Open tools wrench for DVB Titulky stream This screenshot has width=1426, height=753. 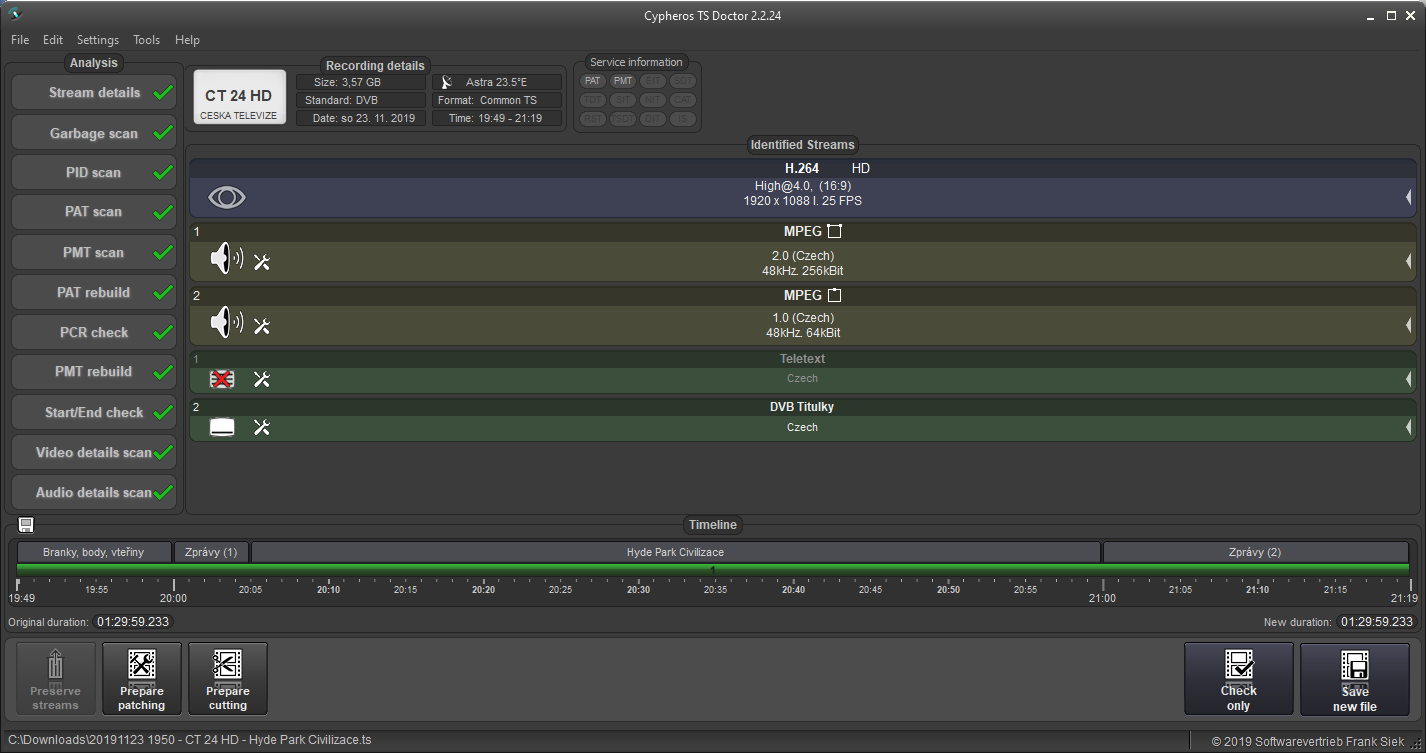pyautogui.click(x=262, y=428)
